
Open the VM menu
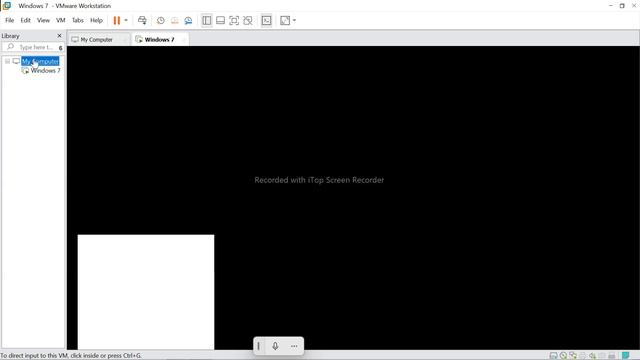61,20
